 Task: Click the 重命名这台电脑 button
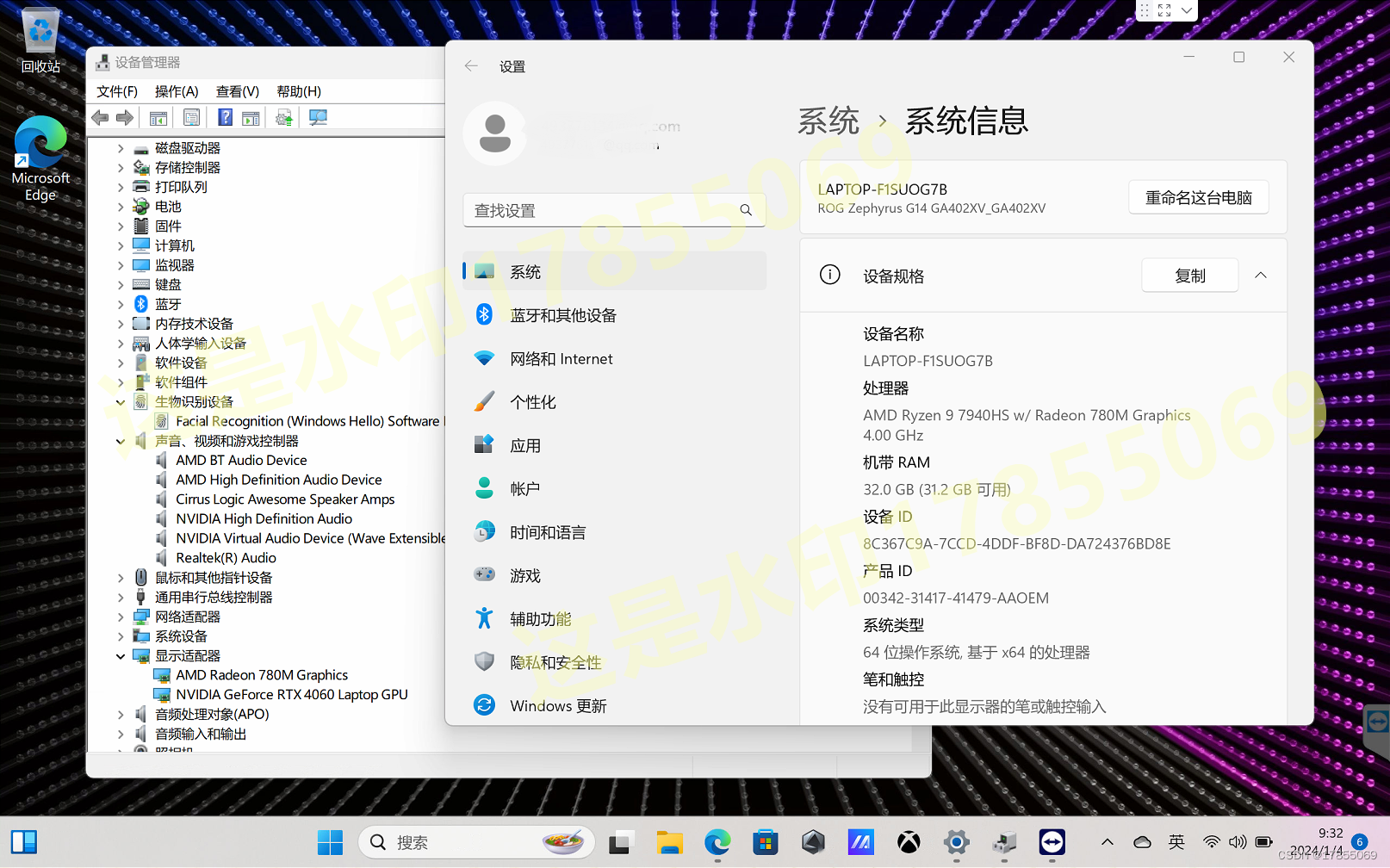click(x=1199, y=197)
